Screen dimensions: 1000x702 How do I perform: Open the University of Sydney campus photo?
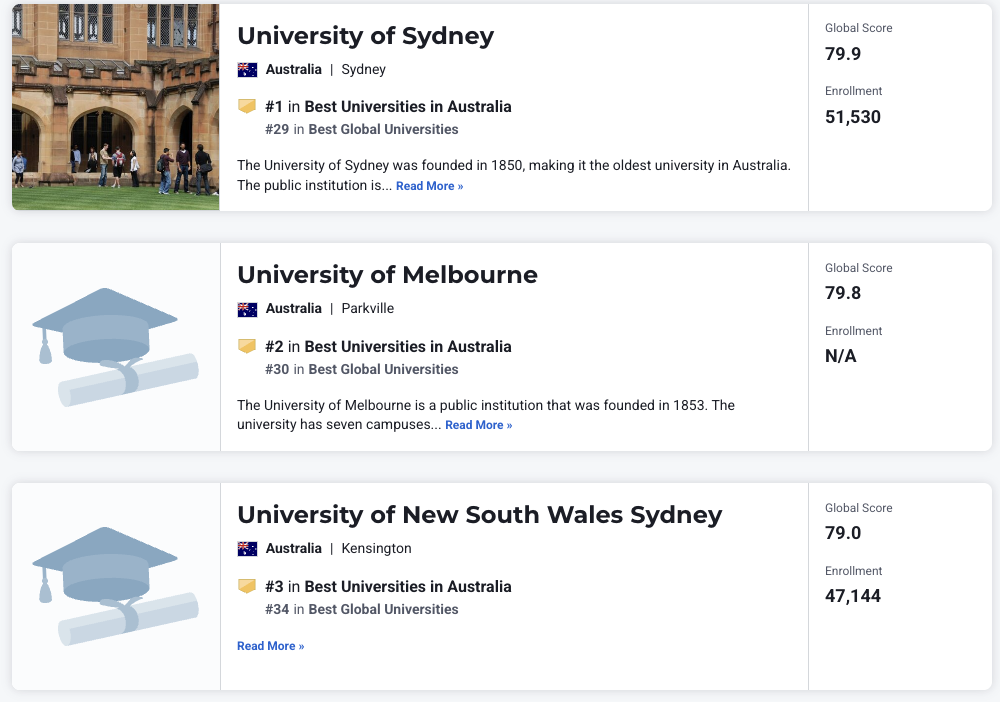click(x=115, y=106)
